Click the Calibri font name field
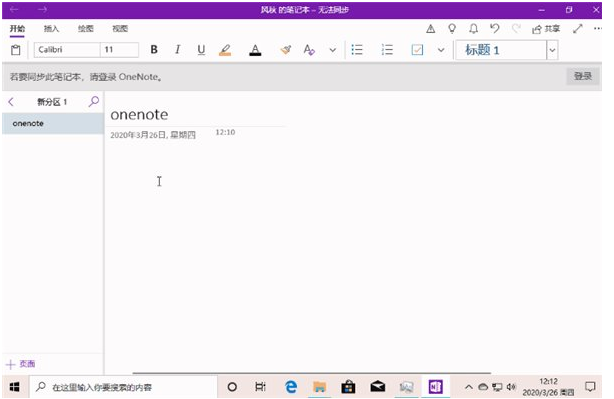Screen dimensions: 614x399 [67, 50]
